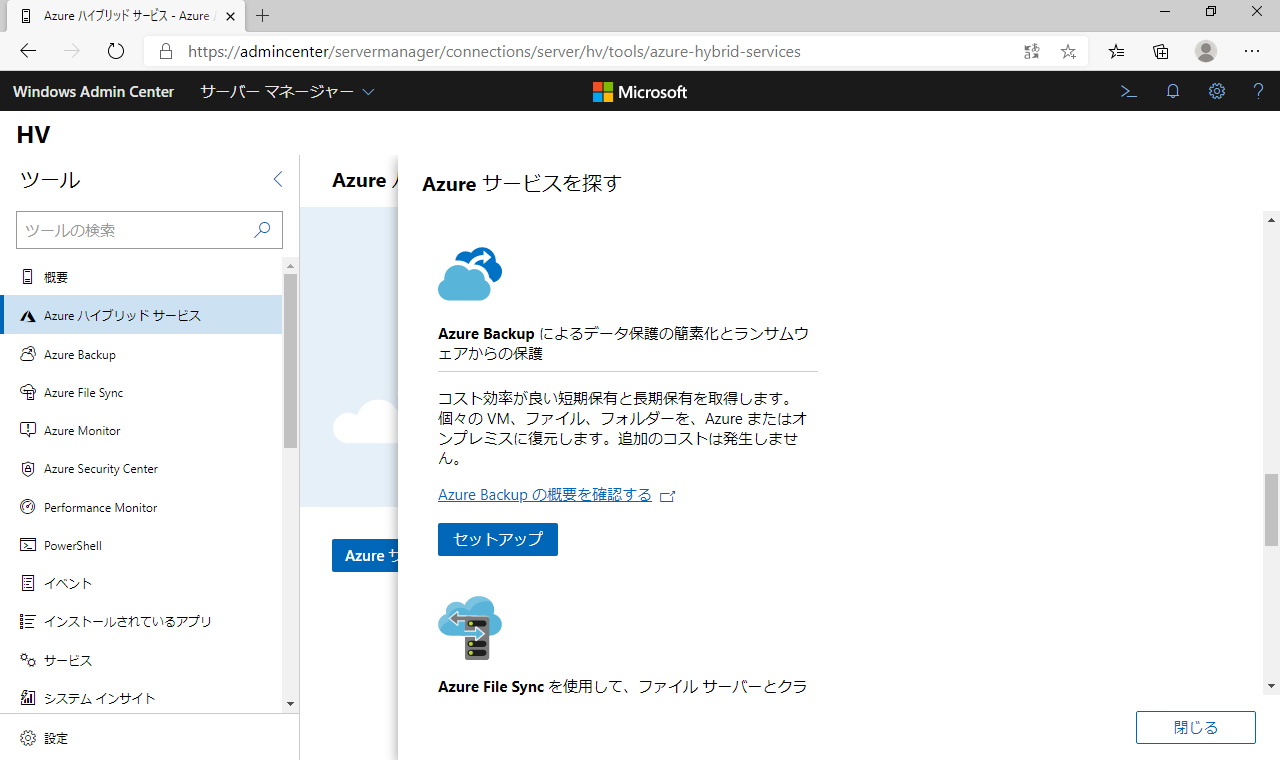
Task: Click the Azure File Sync sidebar icon
Action: coord(27,392)
